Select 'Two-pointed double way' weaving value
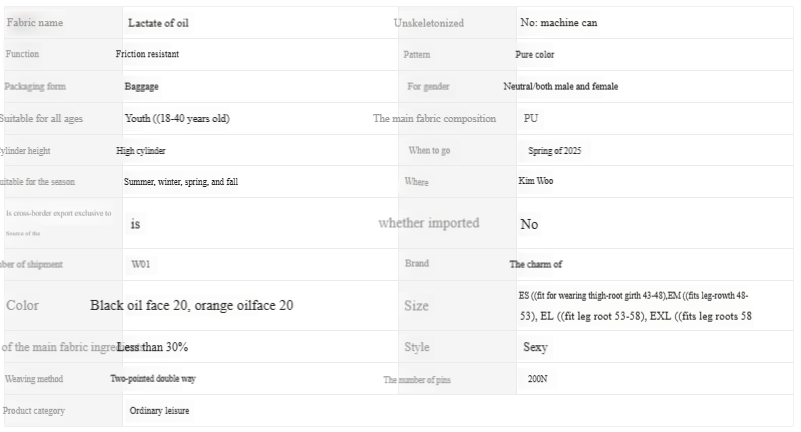Screen dimensions: 801x432 (x=153, y=379)
